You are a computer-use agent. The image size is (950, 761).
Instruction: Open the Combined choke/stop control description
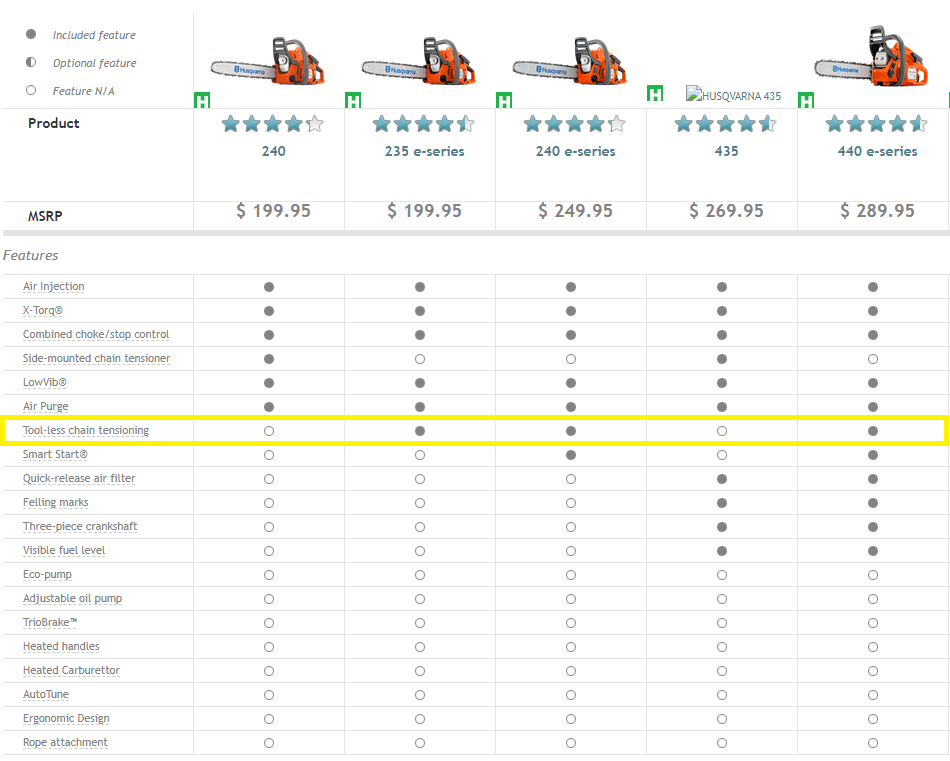[96, 334]
